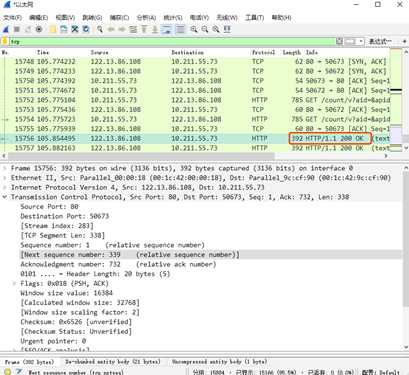Go to a specified packet number
The height and width of the screenshot is (375, 409).
point(133,30)
